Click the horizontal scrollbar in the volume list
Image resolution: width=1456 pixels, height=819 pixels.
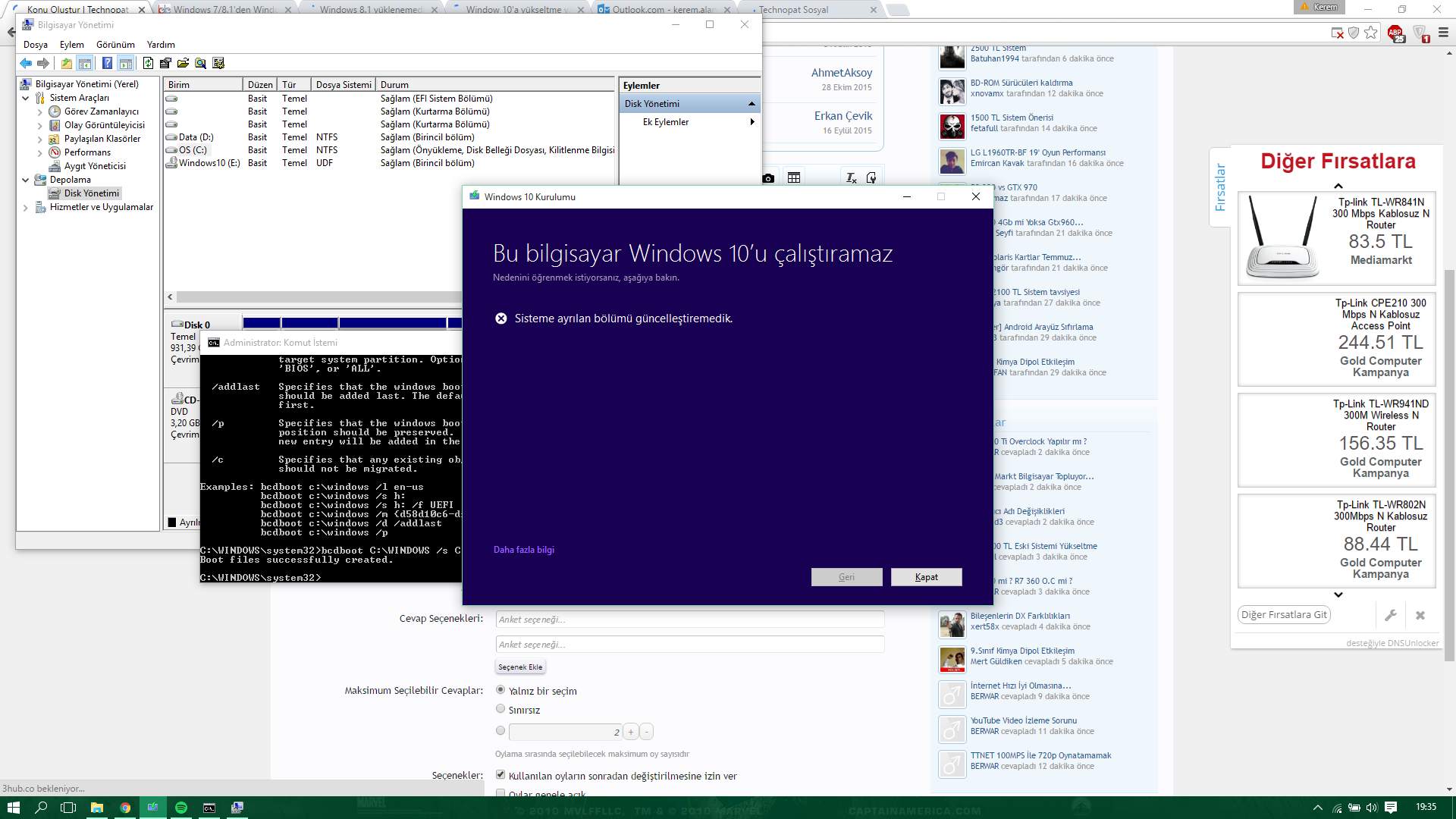click(318, 297)
